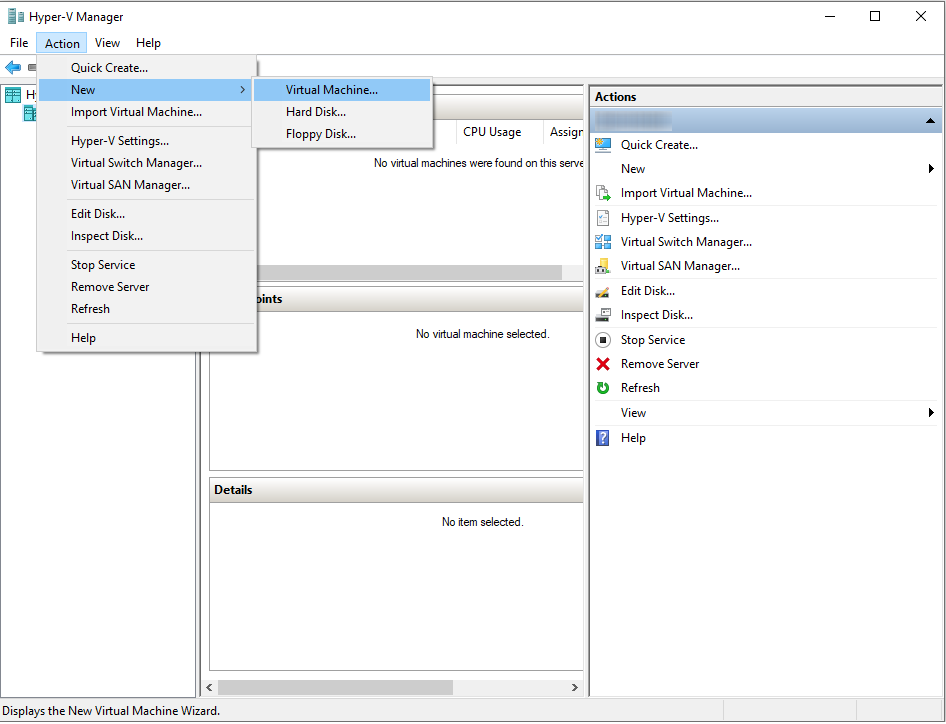This screenshot has height=724, width=946.
Task: Click the Inspect Disk icon in Actions pane
Action: pos(602,315)
